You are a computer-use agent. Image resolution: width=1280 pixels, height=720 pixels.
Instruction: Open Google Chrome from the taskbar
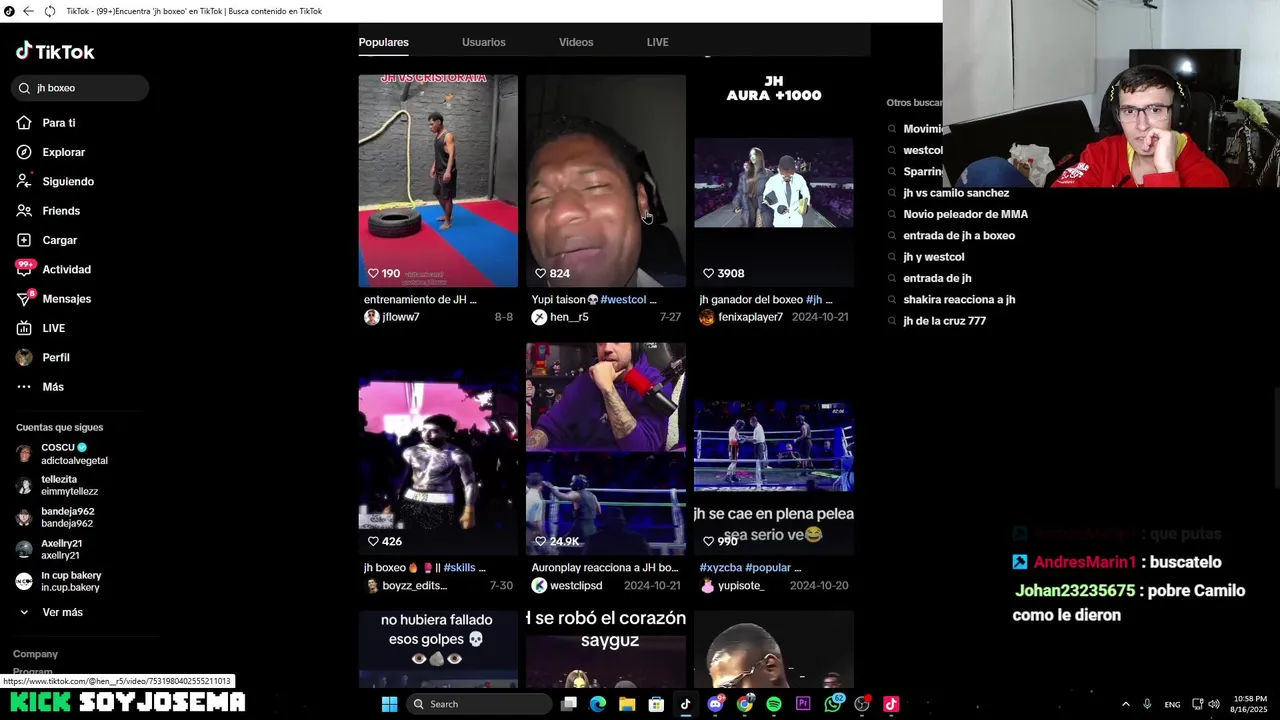(x=745, y=704)
